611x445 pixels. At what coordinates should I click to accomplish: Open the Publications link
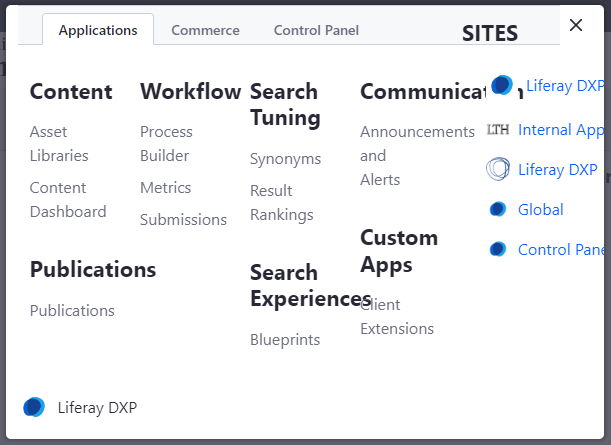point(72,311)
